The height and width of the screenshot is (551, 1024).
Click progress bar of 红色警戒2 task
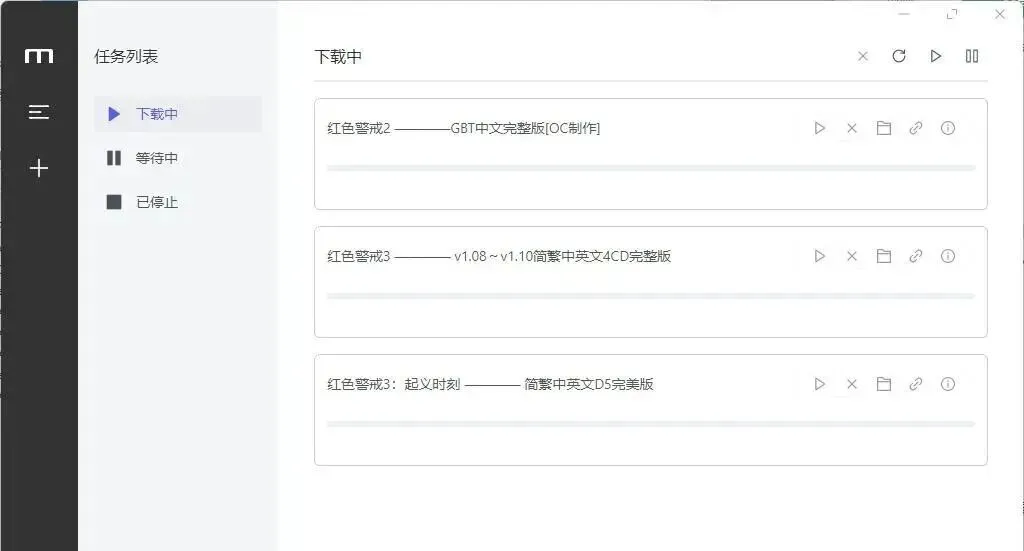650,168
